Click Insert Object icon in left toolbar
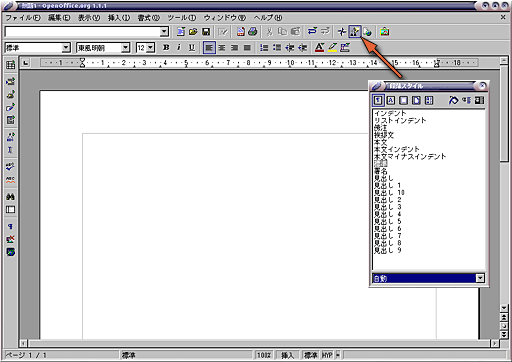Image resolution: width=512 pixels, height=362 pixels. point(10,94)
